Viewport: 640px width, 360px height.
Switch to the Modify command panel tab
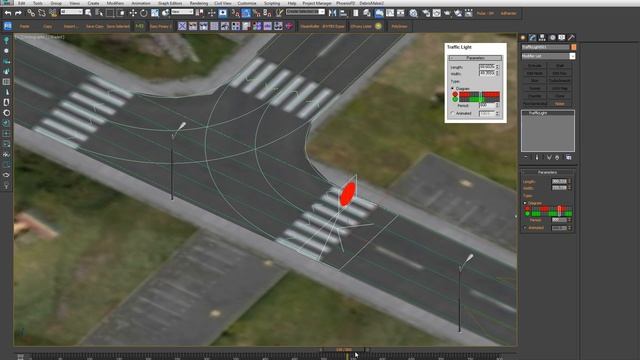click(x=533, y=38)
